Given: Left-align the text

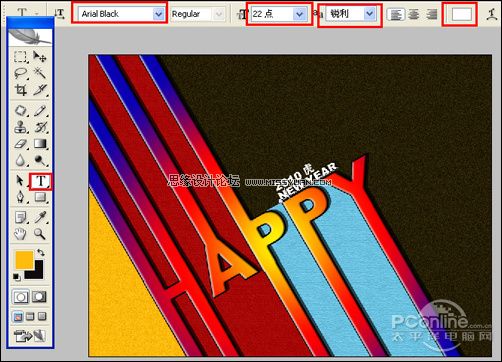Looking at the screenshot, I should coord(396,14).
